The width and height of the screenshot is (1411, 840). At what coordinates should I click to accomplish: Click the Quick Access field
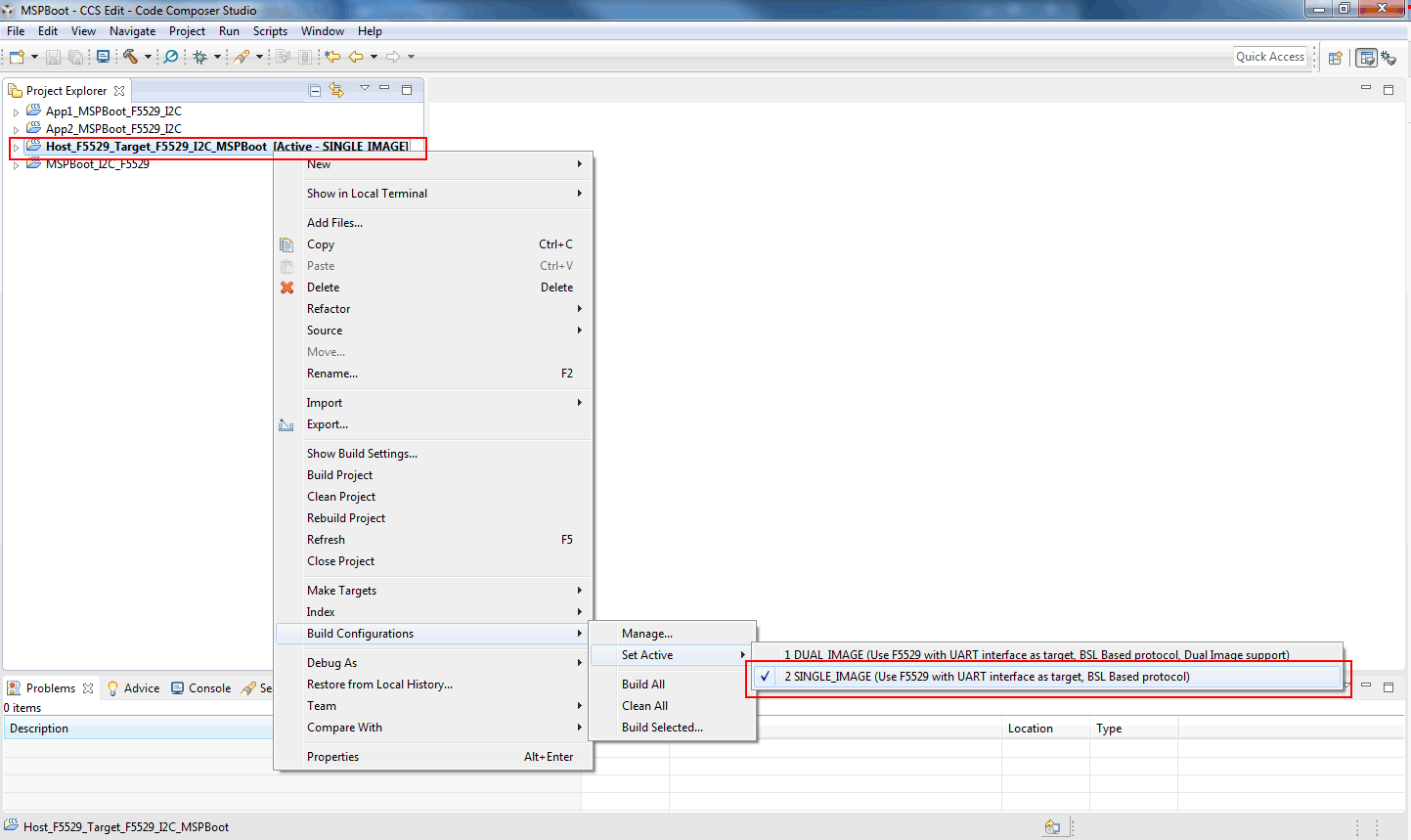pyautogui.click(x=1270, y=57)
